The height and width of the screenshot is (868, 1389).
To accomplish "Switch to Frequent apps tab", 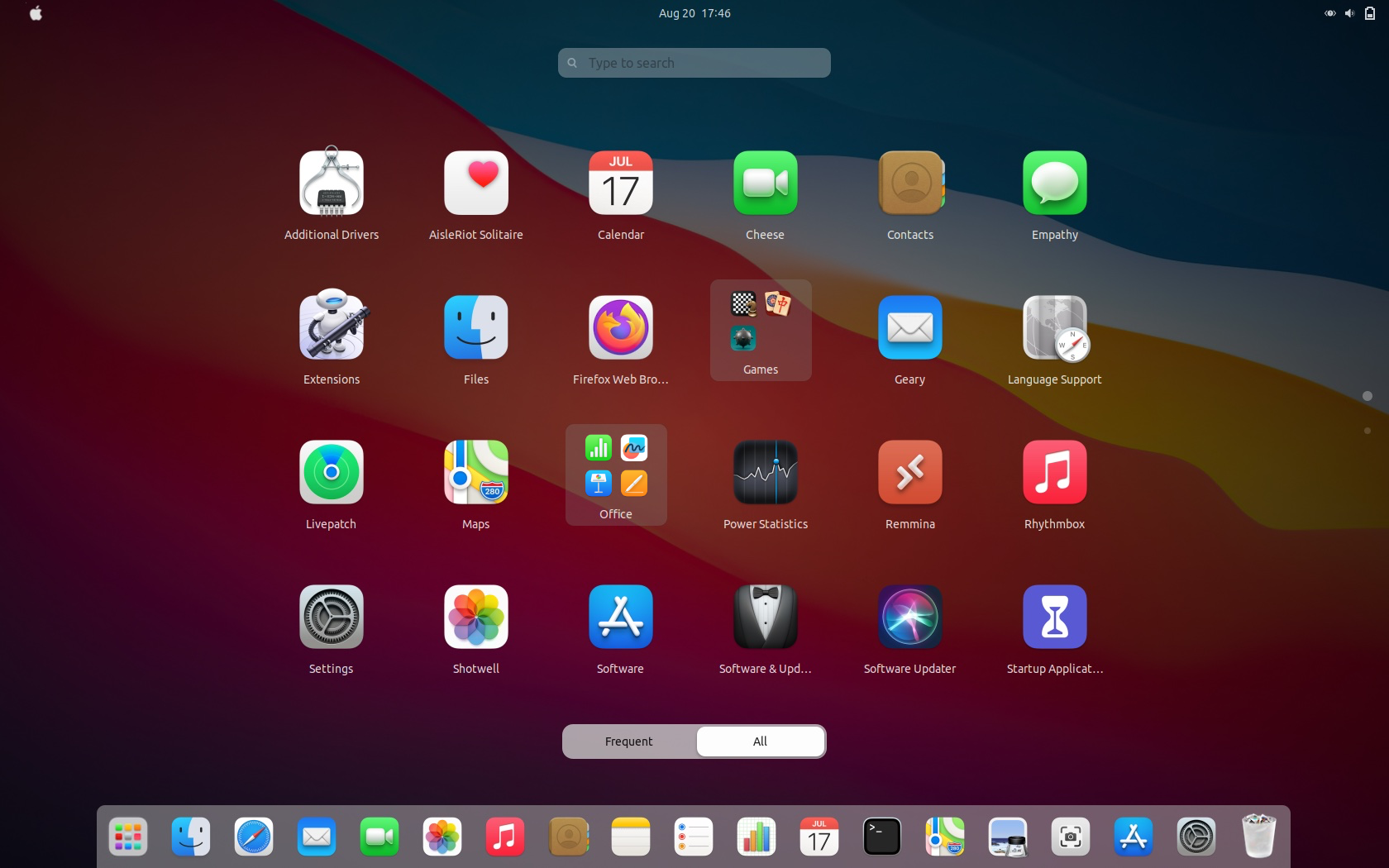I will pos(629,742).
